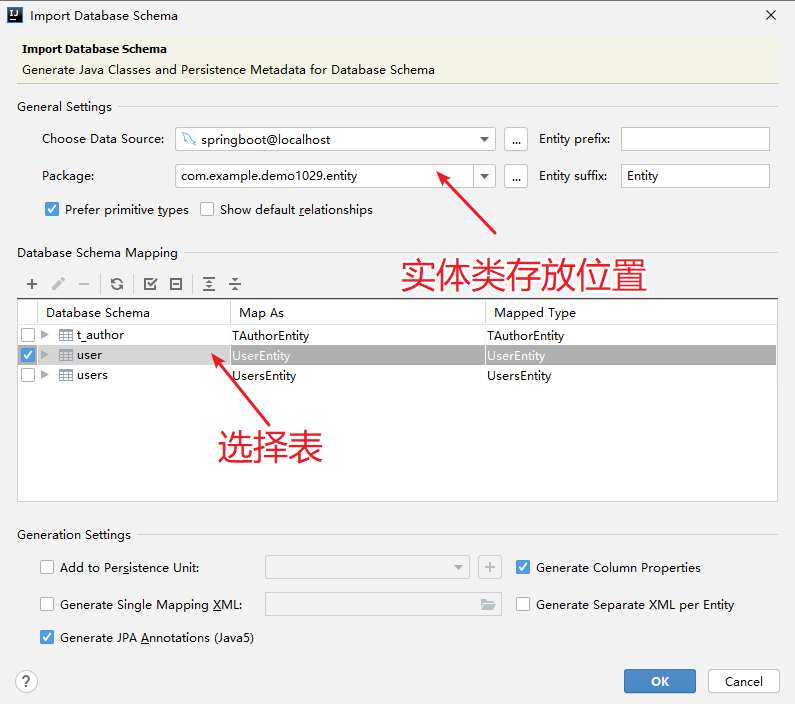Click the Add (+) mapping toolbar icon

coord(32,284)
